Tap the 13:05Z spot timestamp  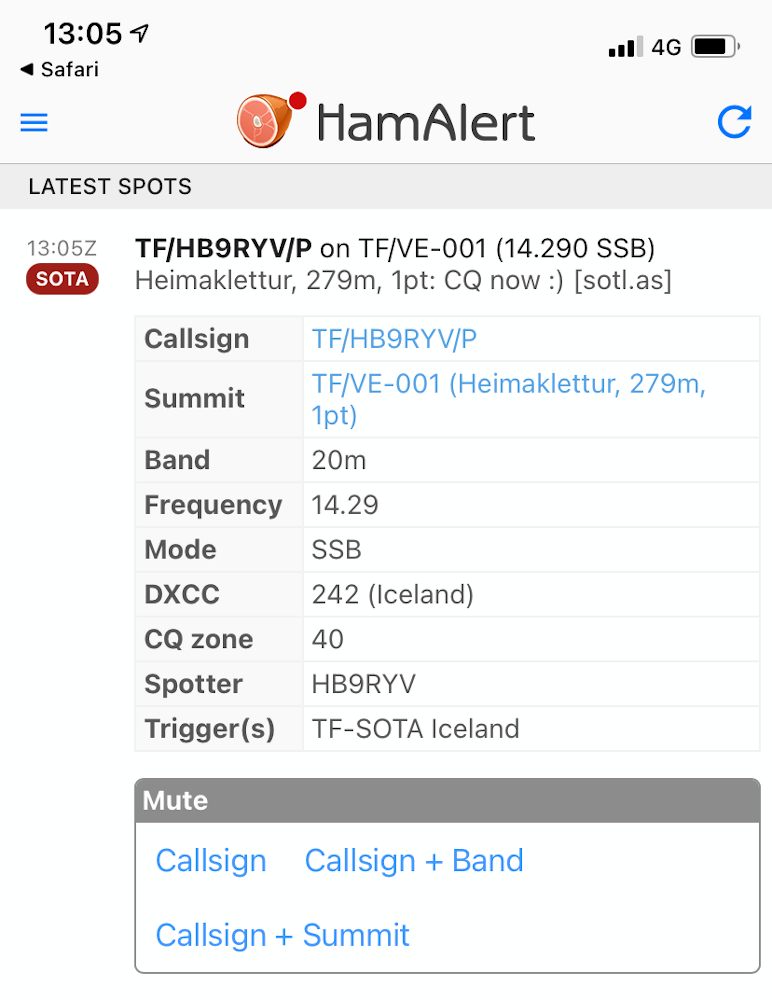click(x=61, y=248)
